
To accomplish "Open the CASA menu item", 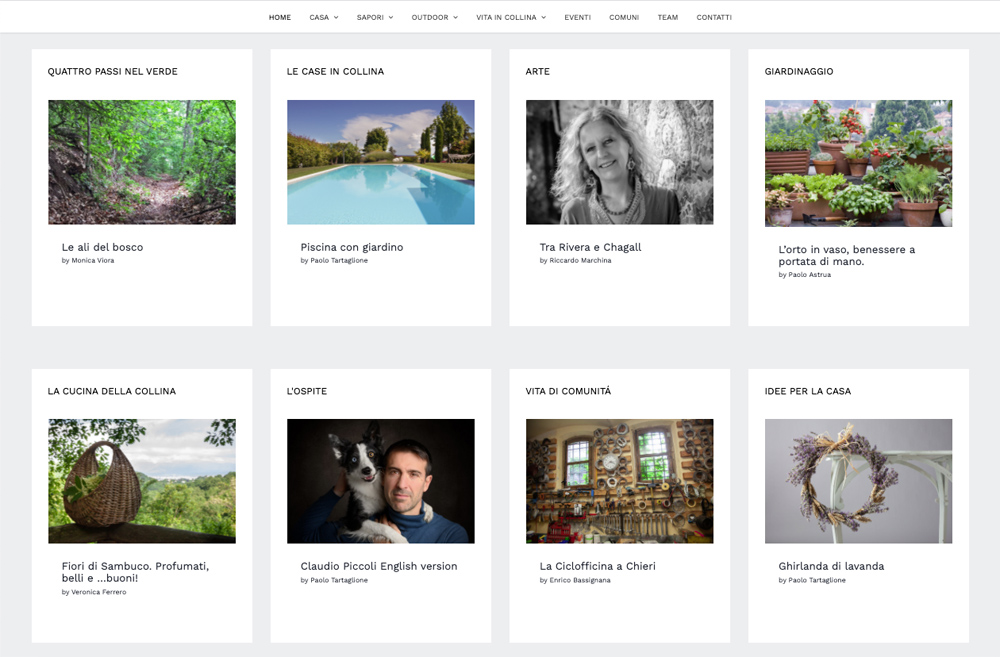I will click(x=319, y=17).
